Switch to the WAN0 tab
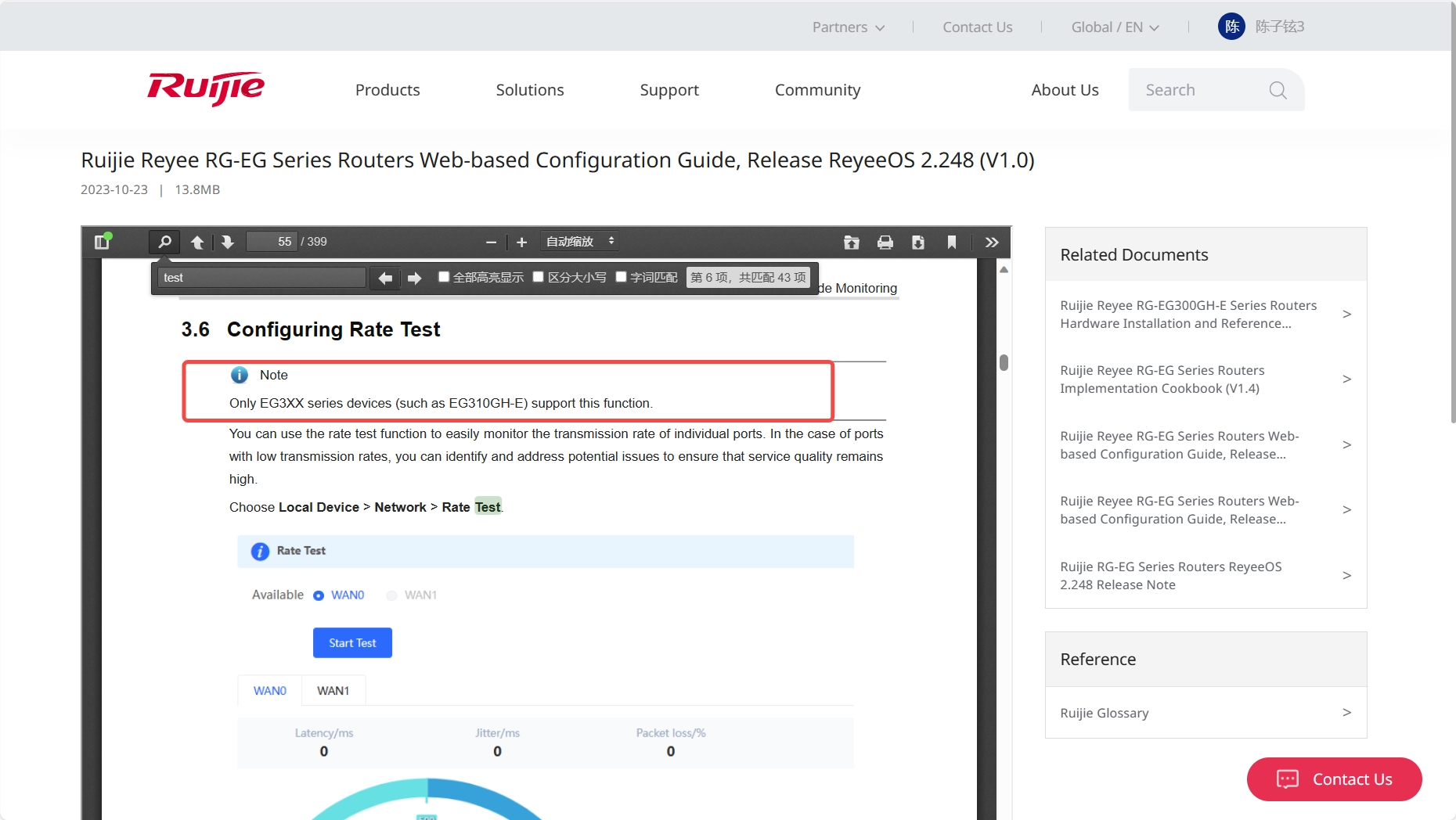1456x820 pixels. [270, 691]
